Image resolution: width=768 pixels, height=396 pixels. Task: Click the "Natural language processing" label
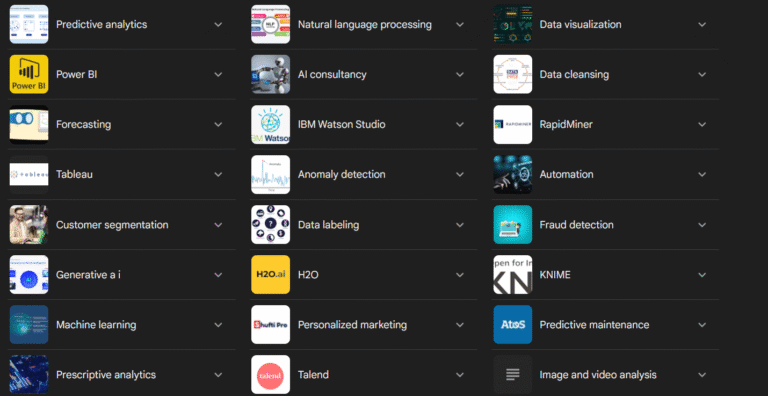coord(365,25)
